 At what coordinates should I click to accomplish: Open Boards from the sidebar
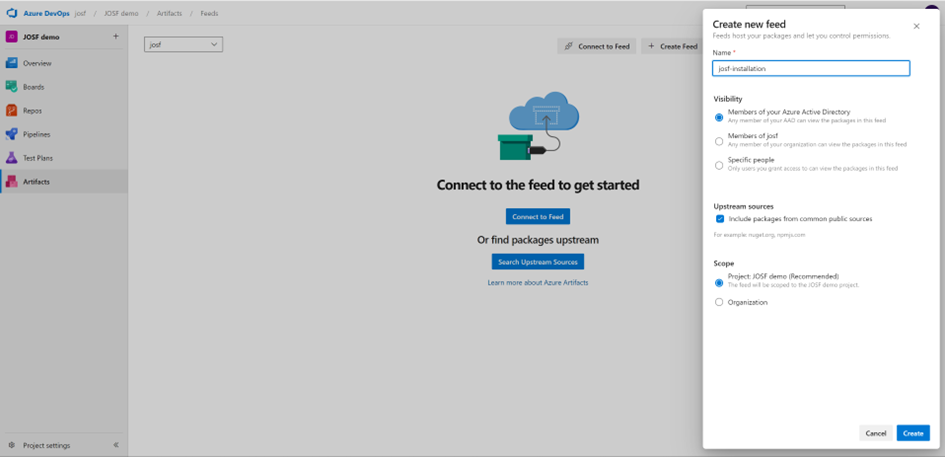[12, 87]
